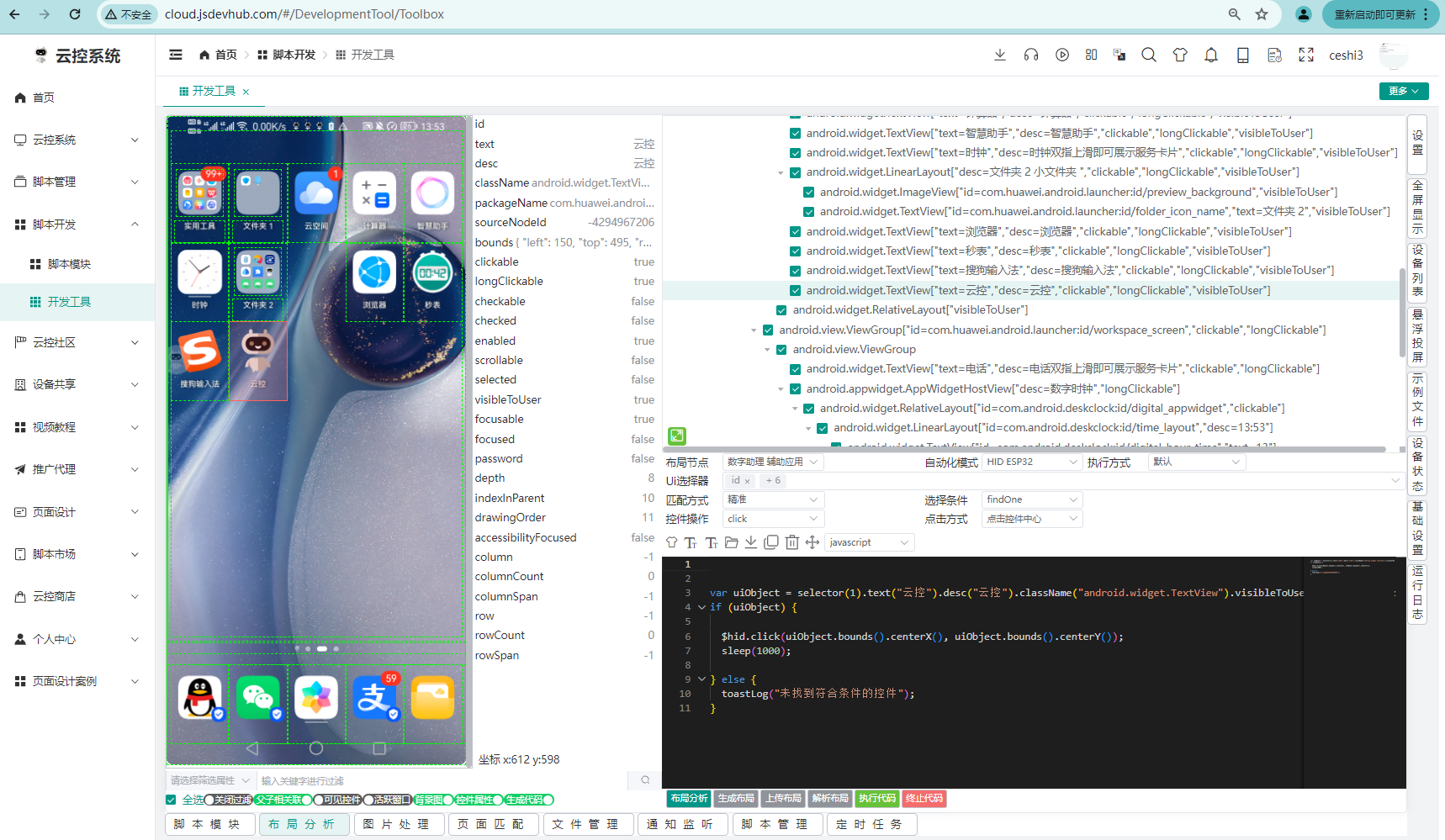Select the move/drag arrows icon in editor toolbar
Image resolution: width=1445 pixels, height=840 pixels.
[x=812, y=542]
